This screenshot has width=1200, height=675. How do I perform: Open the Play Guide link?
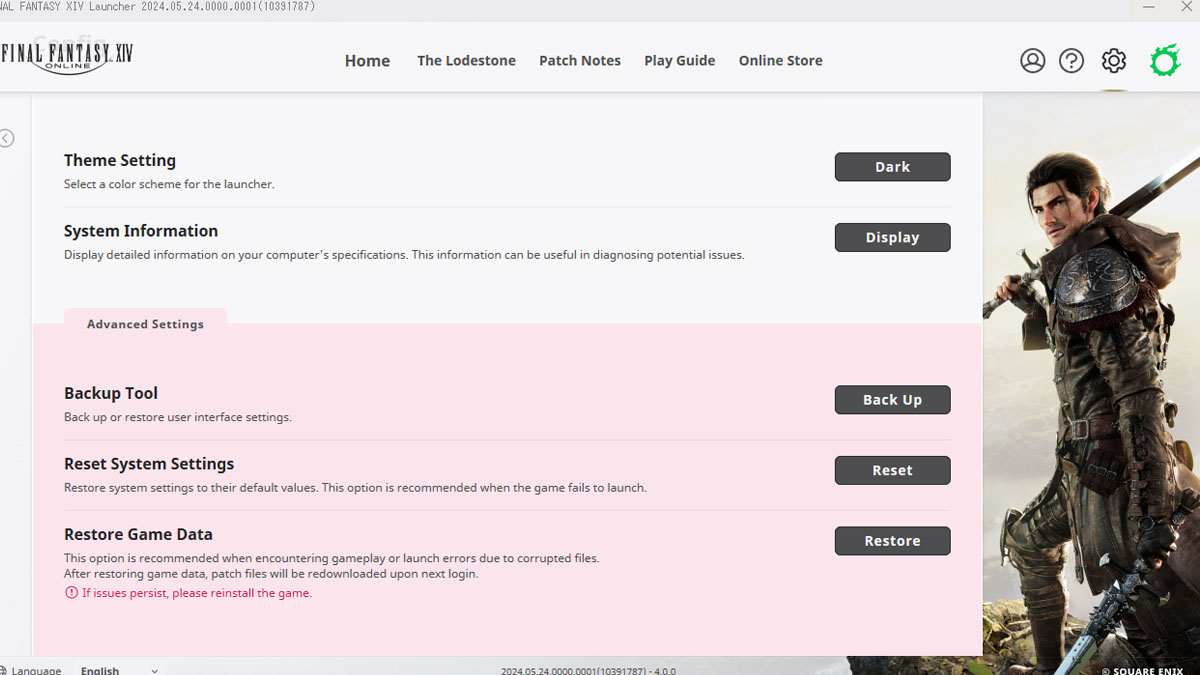click(679, 61)
